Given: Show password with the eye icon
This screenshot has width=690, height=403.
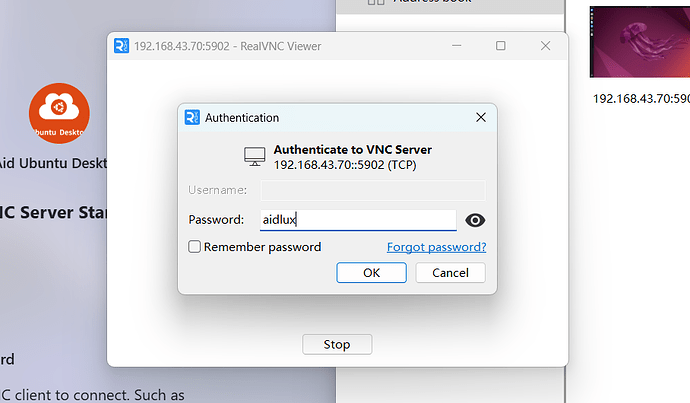Looking at the screenshot, I should pyautogui.click(x=476, y=220).
